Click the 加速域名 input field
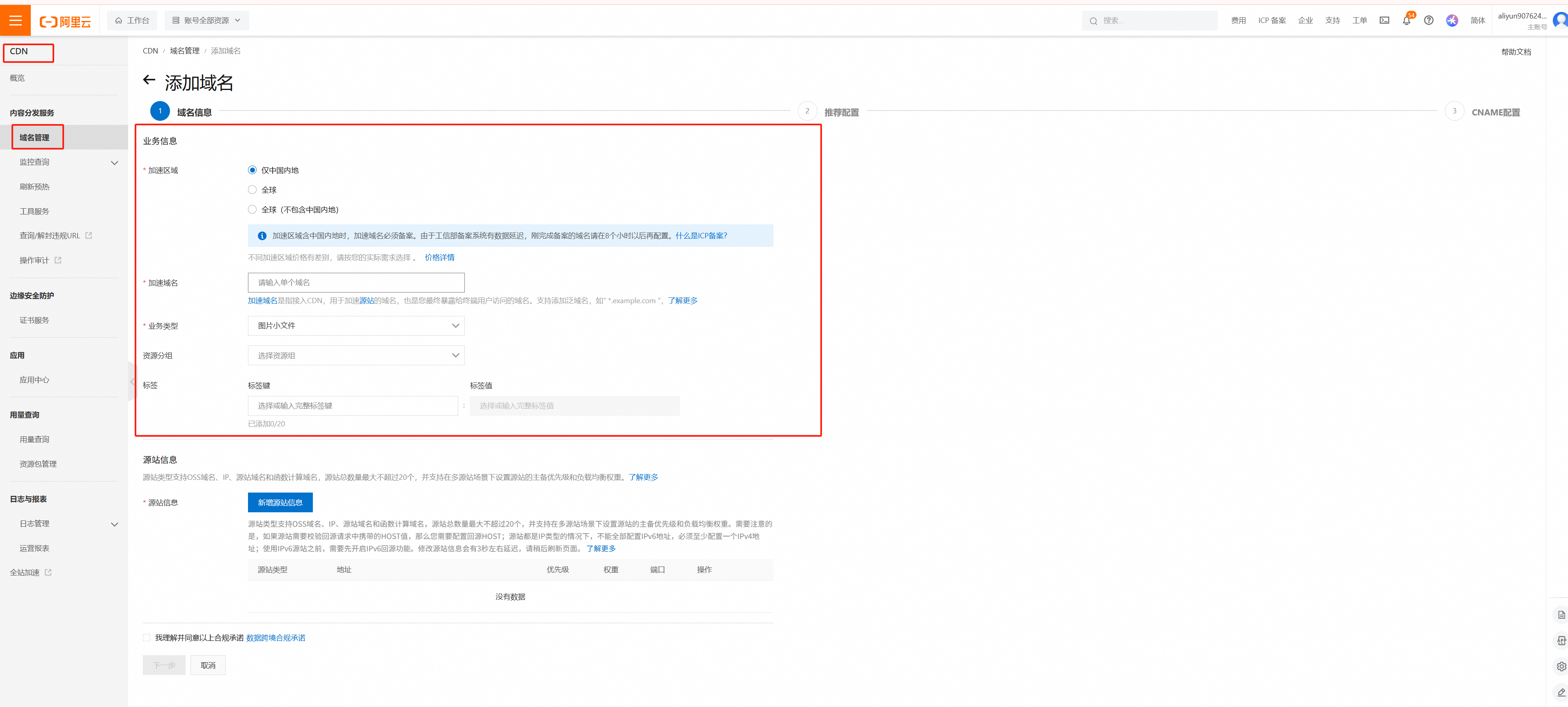 click(x=356, y=283)
